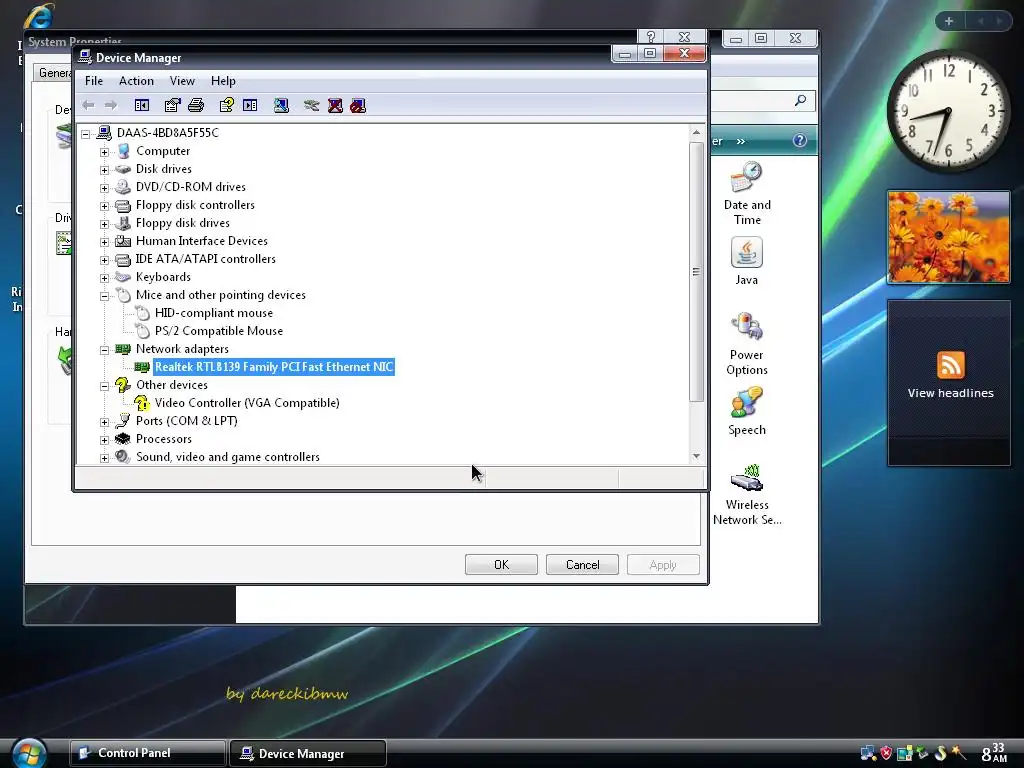Collapse the Network adapters node
The height and width of the screenshot is (768, 1024).
point(104,350)
